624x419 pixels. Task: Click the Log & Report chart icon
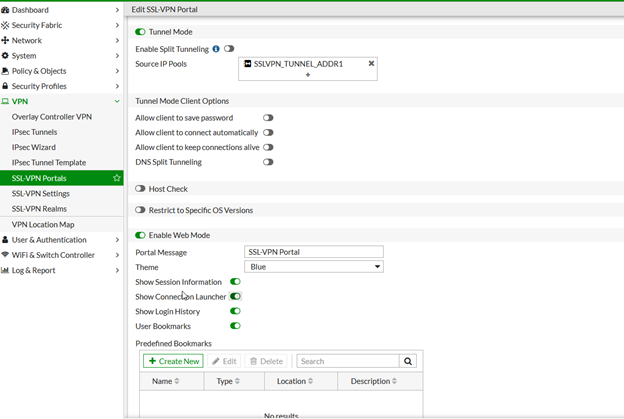point(5,270)
